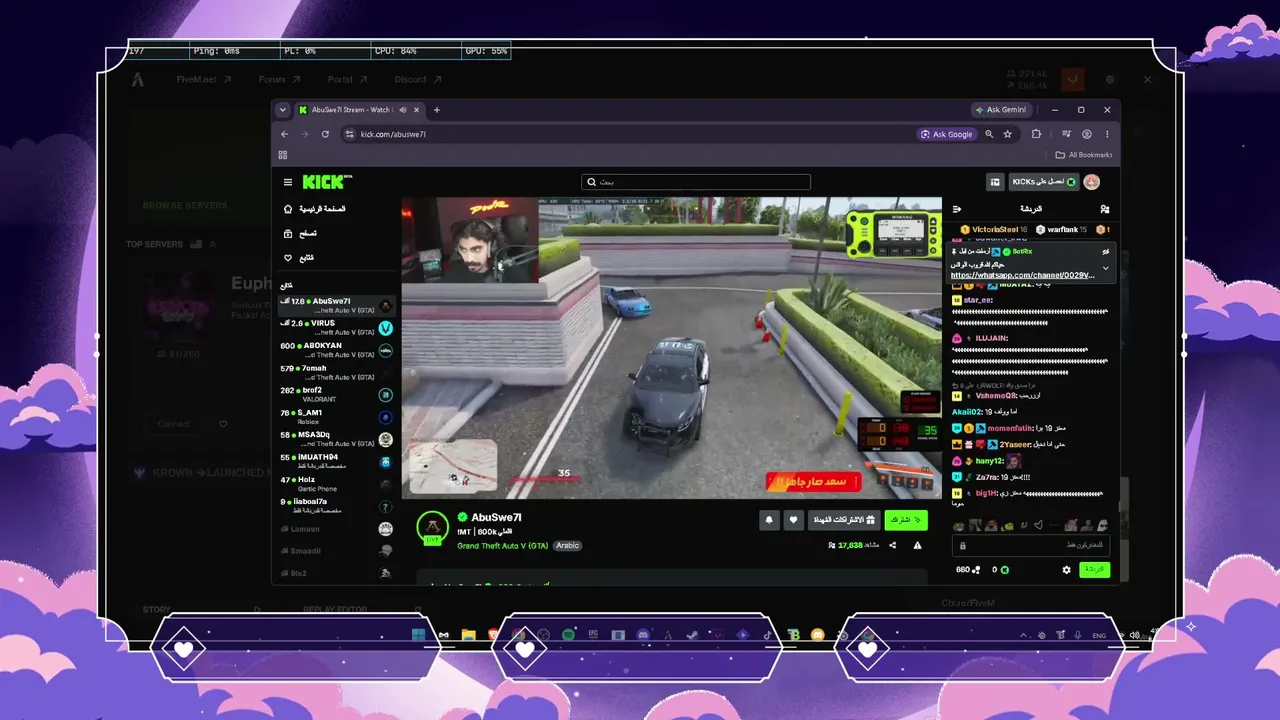Open a new Chrome tab with plus
The height and width of the screenshot is (720, 1280).
(436, 110)
